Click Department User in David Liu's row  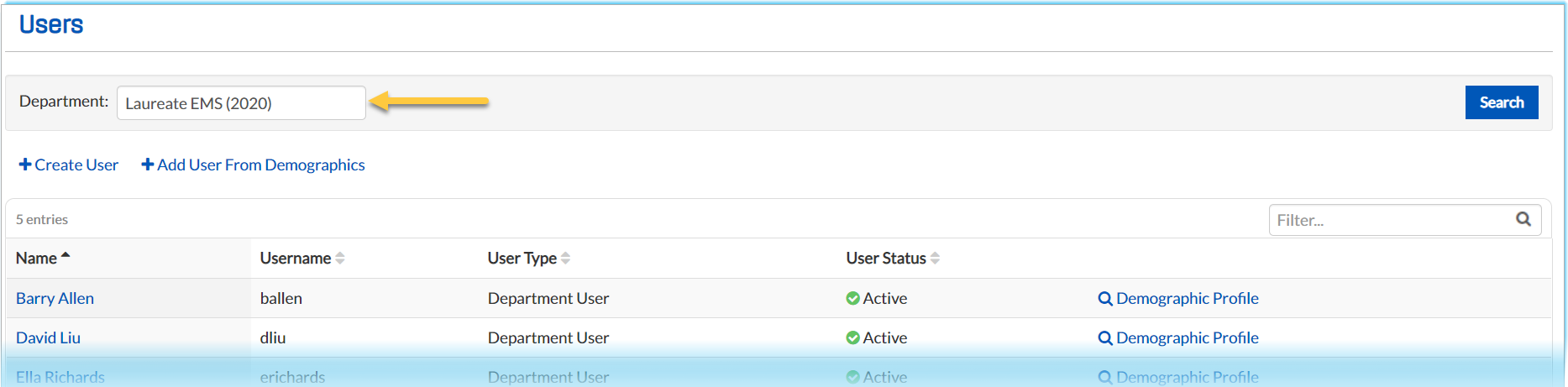pyautogui.click(x=548, y=337)
